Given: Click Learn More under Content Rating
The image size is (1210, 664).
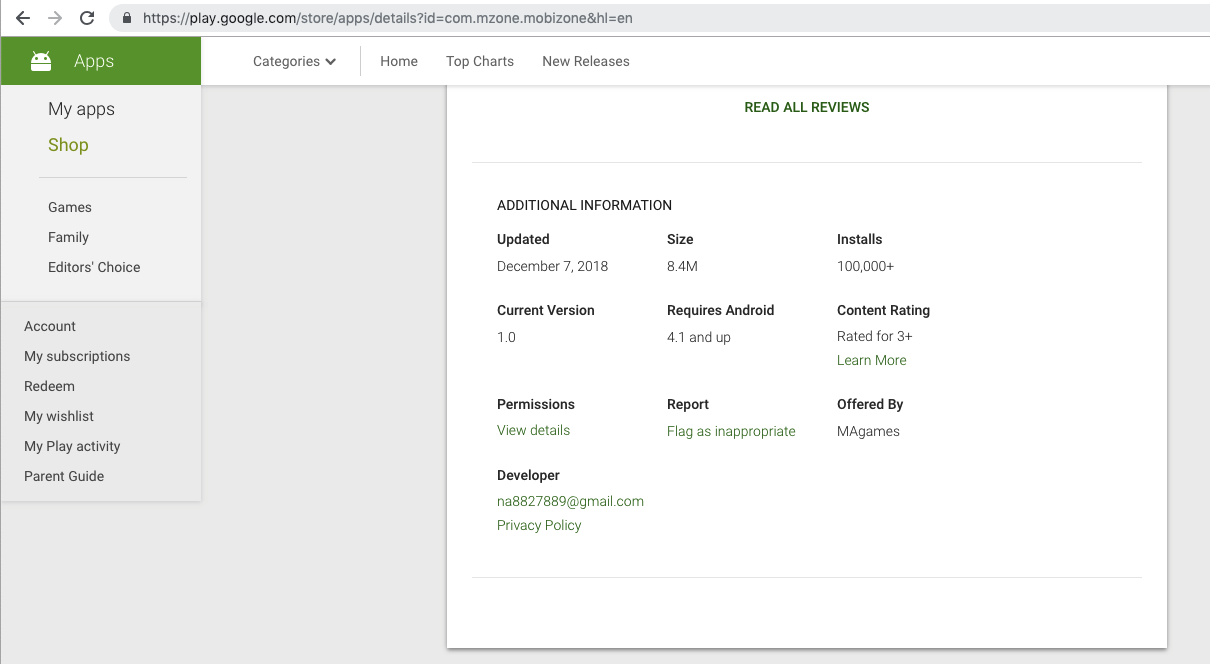Looking at the screenshot, I should pos(872,360).
